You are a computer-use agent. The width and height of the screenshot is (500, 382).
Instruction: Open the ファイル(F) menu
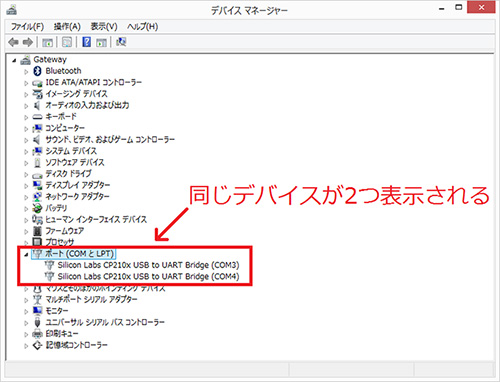(x=27, y=26)
